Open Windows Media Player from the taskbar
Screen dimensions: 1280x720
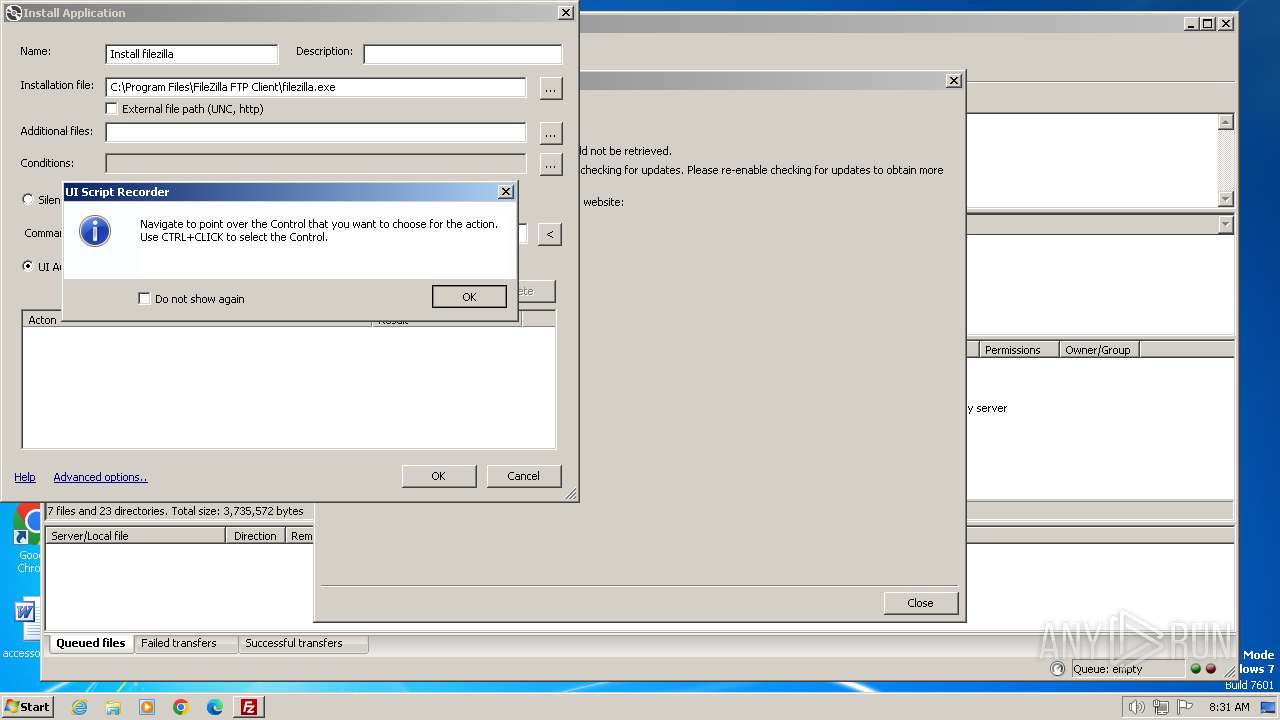point(147,707)
